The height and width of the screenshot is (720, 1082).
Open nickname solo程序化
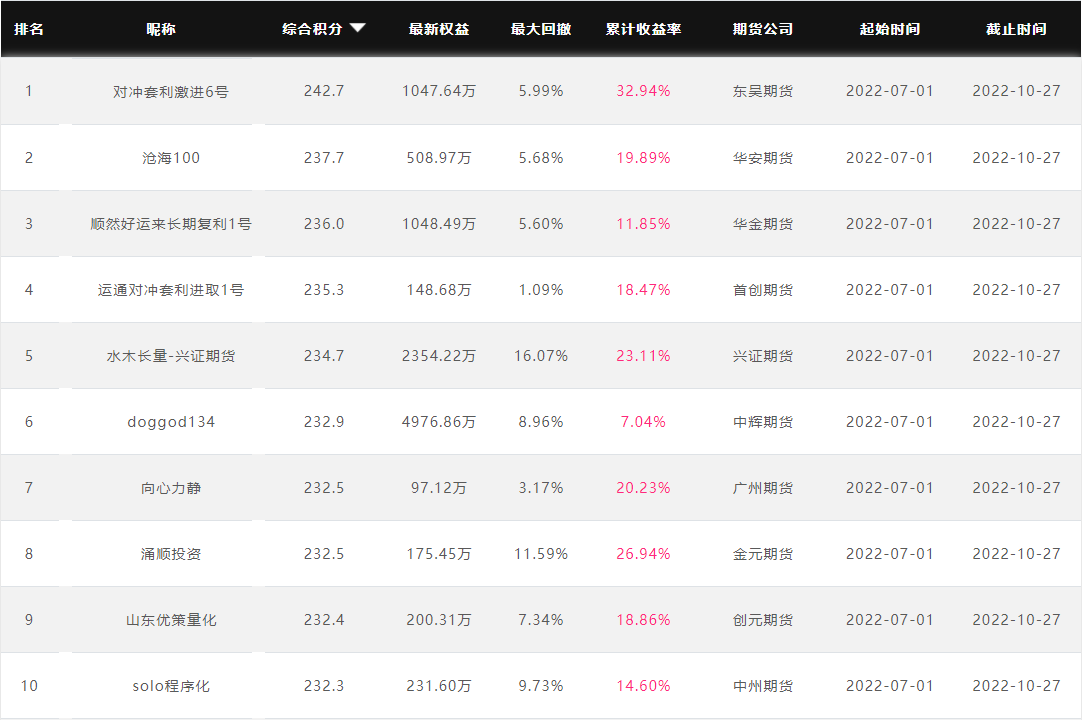point(170,686)
